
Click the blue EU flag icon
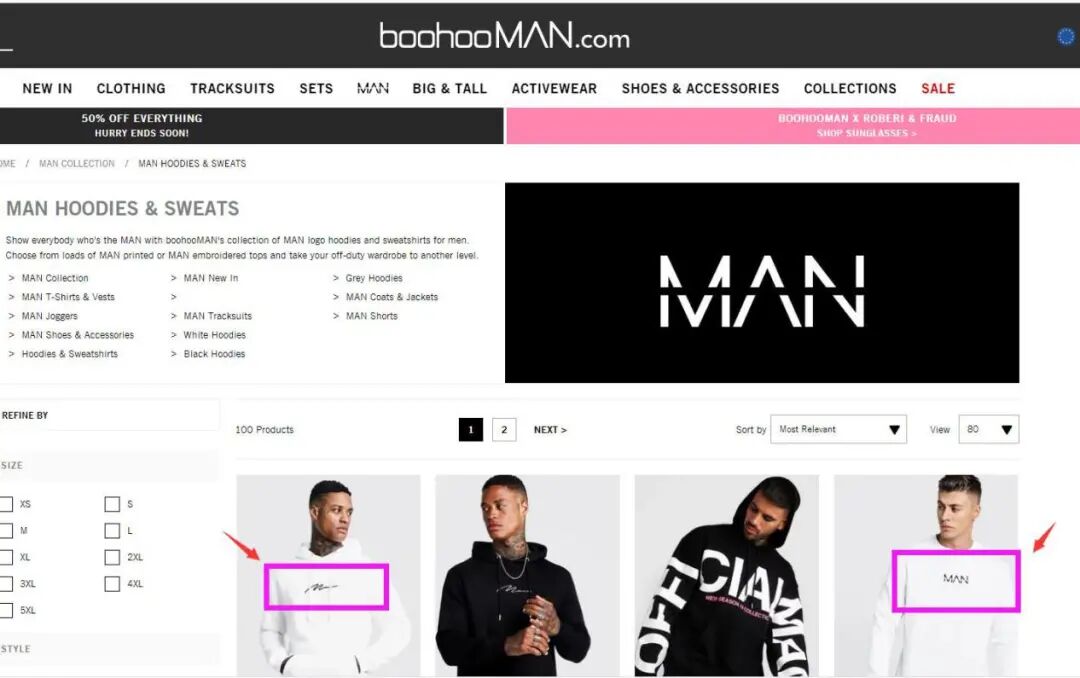pos(1067,36)
